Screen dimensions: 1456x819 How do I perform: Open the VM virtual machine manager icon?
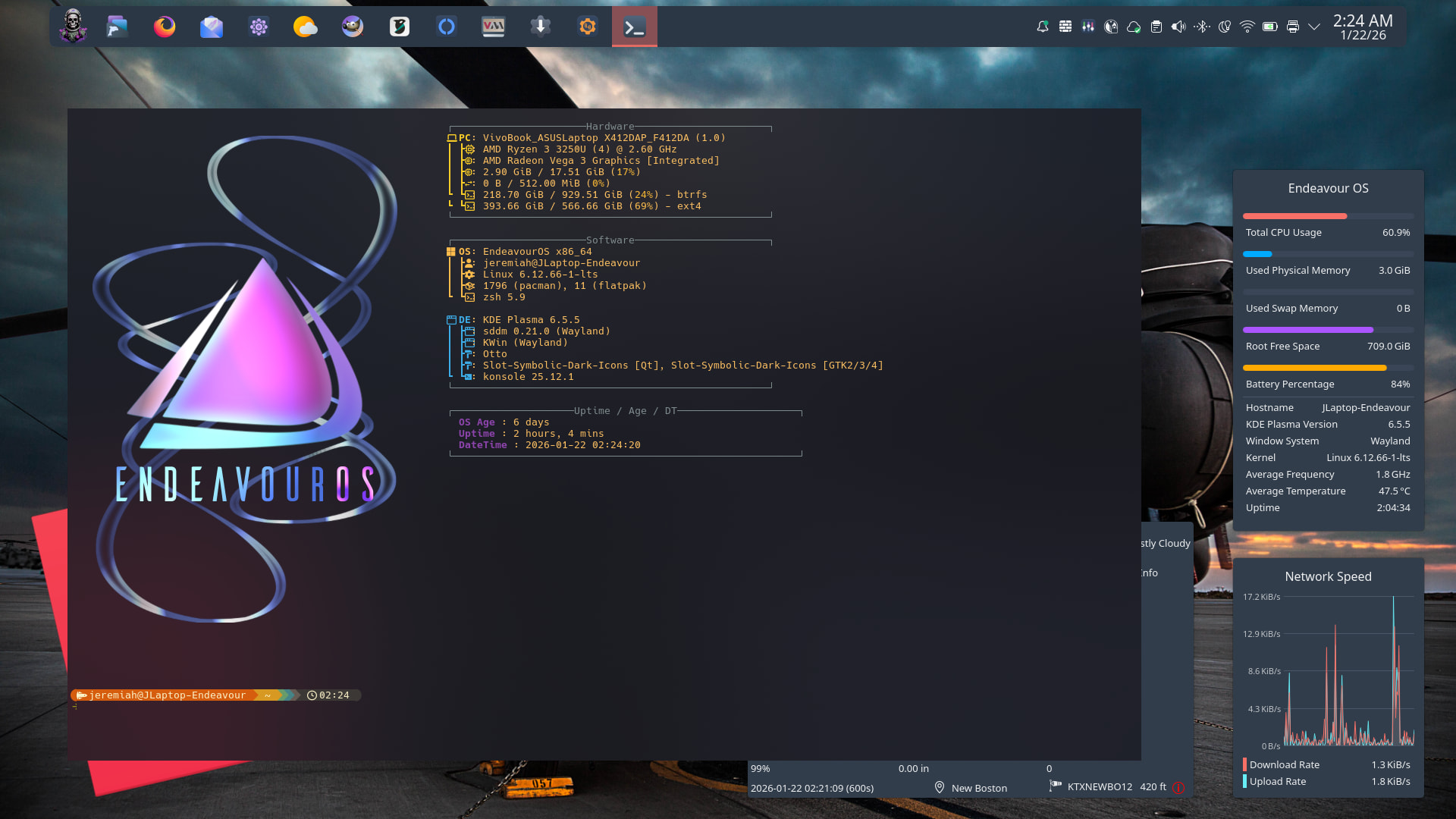[494, 27]
